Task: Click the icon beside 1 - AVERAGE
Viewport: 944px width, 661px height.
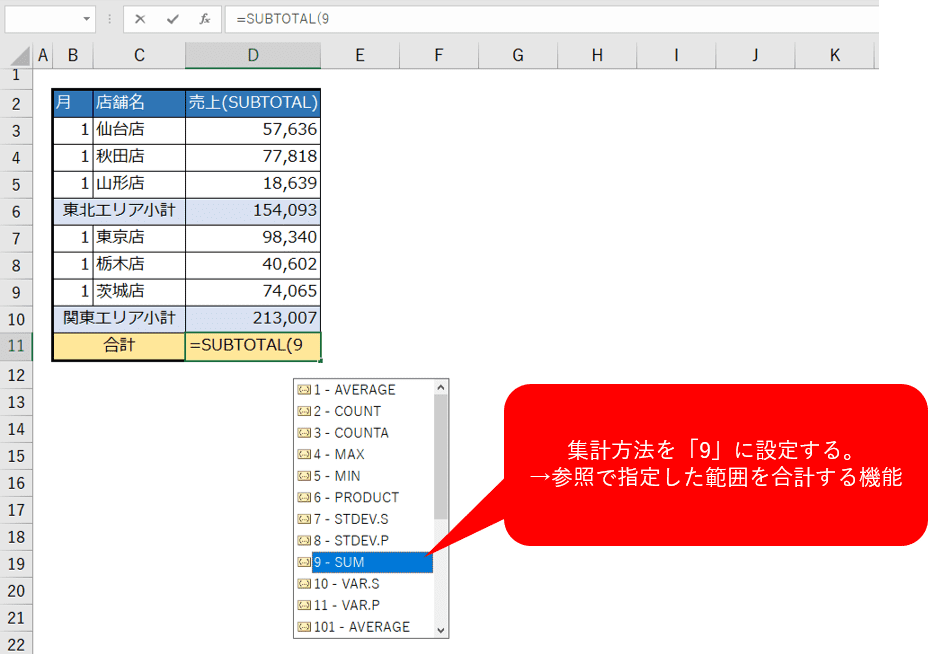Action: tap(304, 389)
